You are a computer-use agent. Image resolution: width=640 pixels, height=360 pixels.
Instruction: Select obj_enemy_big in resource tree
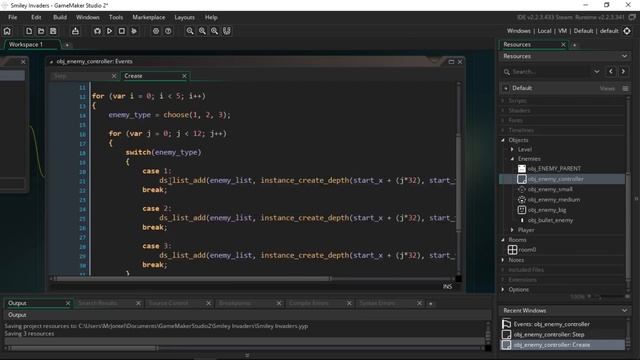[x=547, y=210]
